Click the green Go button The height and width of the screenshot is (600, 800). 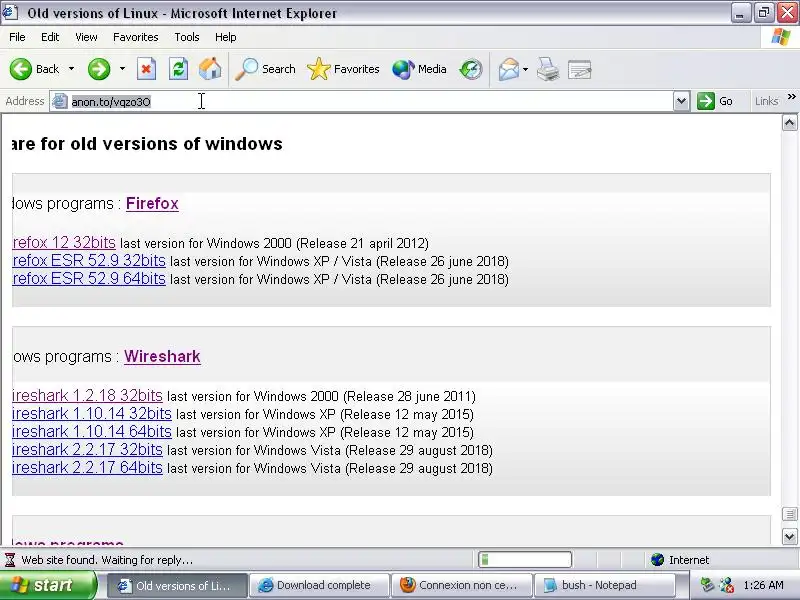715,101
